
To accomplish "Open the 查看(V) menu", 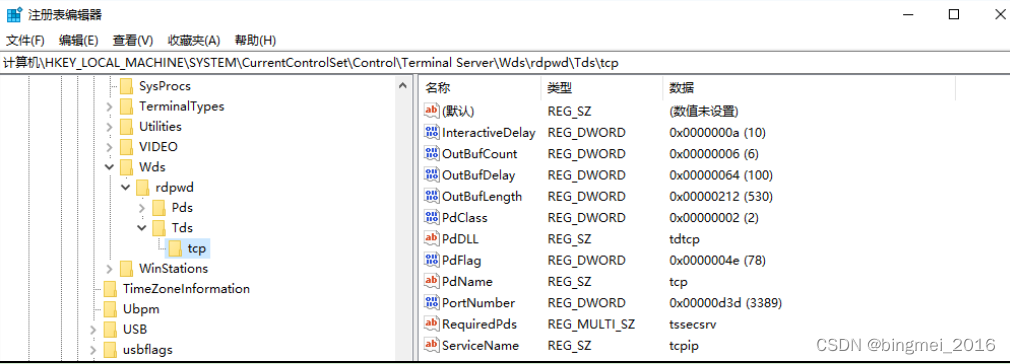I will pyautogui.click(x=133, y=40).
